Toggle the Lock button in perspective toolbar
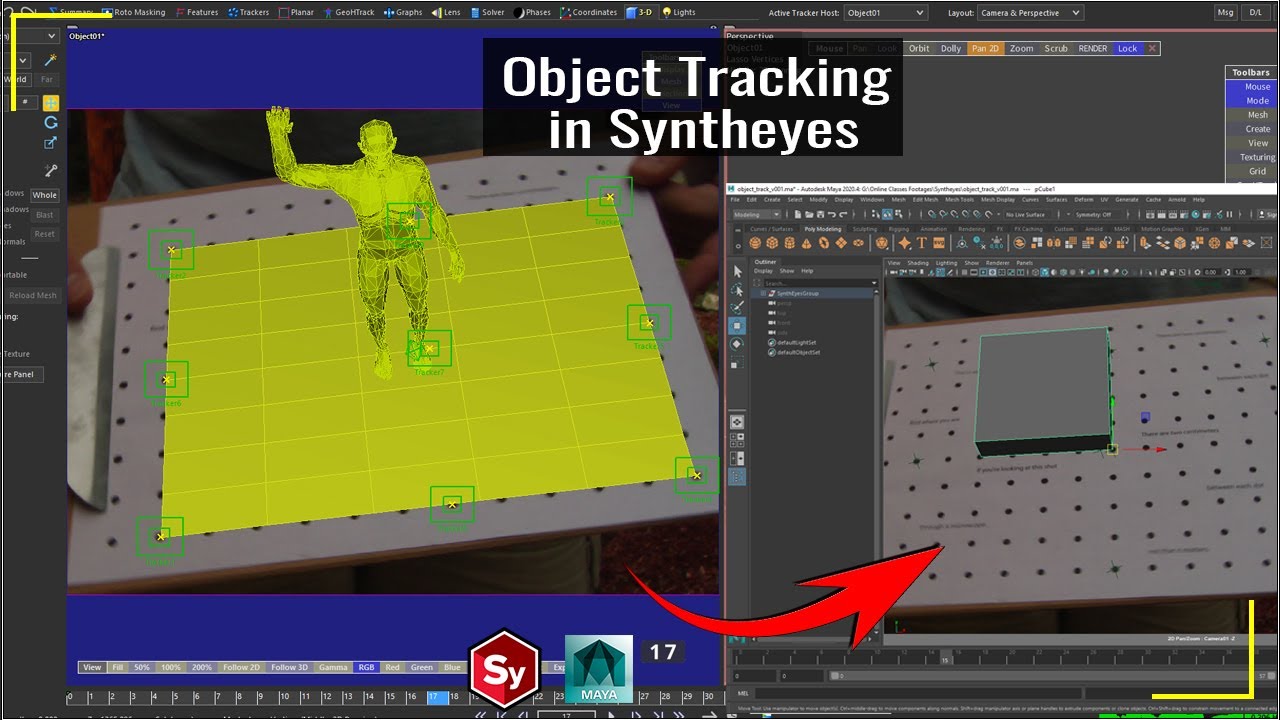Screen dimensions: 1280x720 (x=1128, y=48)
